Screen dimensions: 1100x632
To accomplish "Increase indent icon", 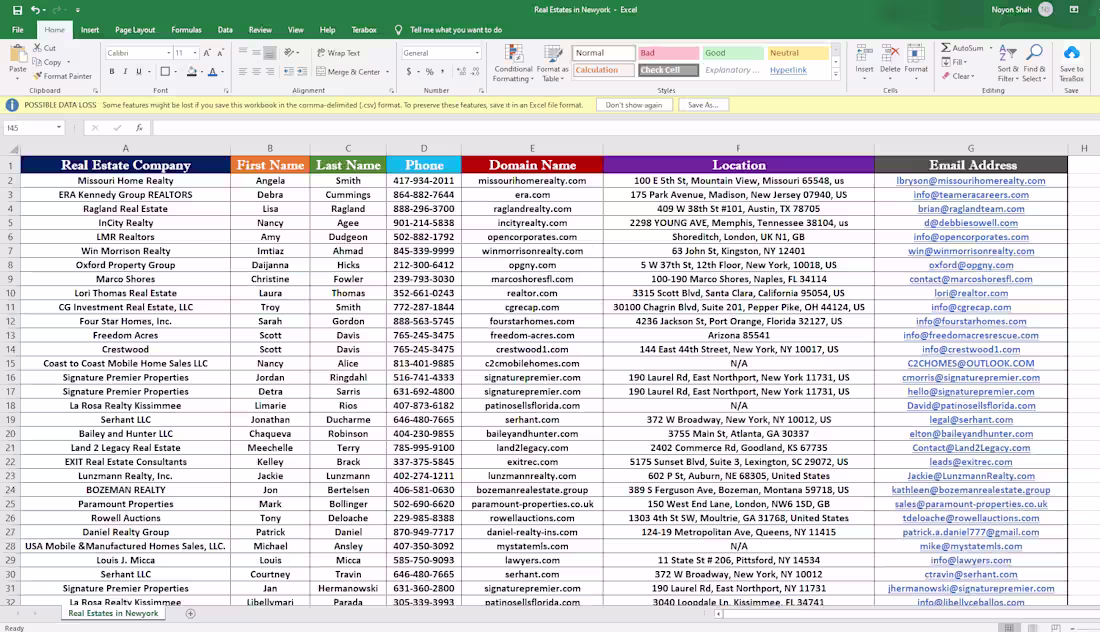I will [302, 72].
